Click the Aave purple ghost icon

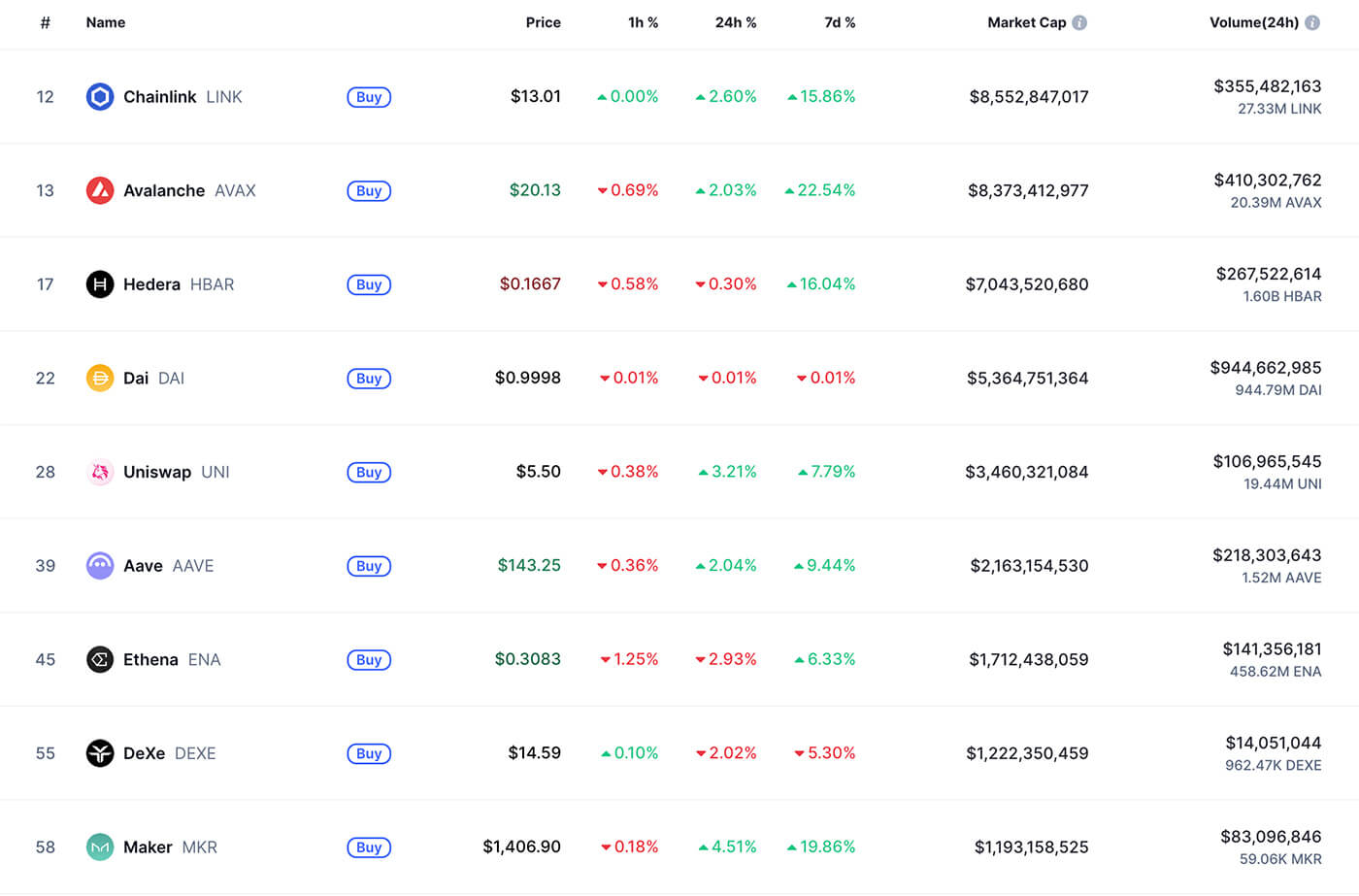(x=100, y=566)
